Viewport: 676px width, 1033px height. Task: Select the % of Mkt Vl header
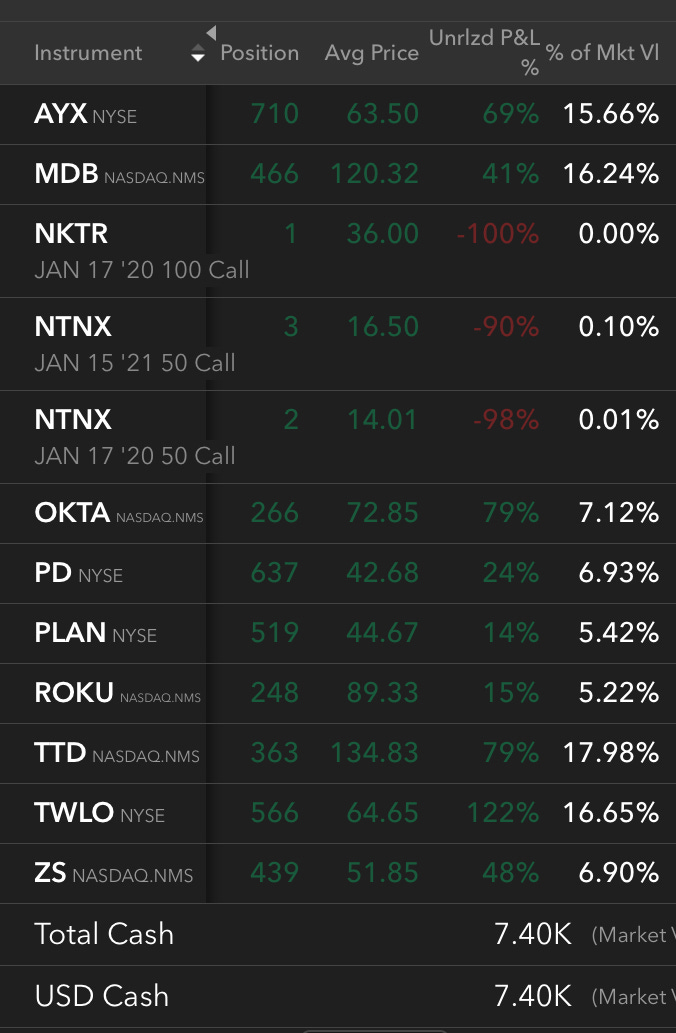click(602, 53)
